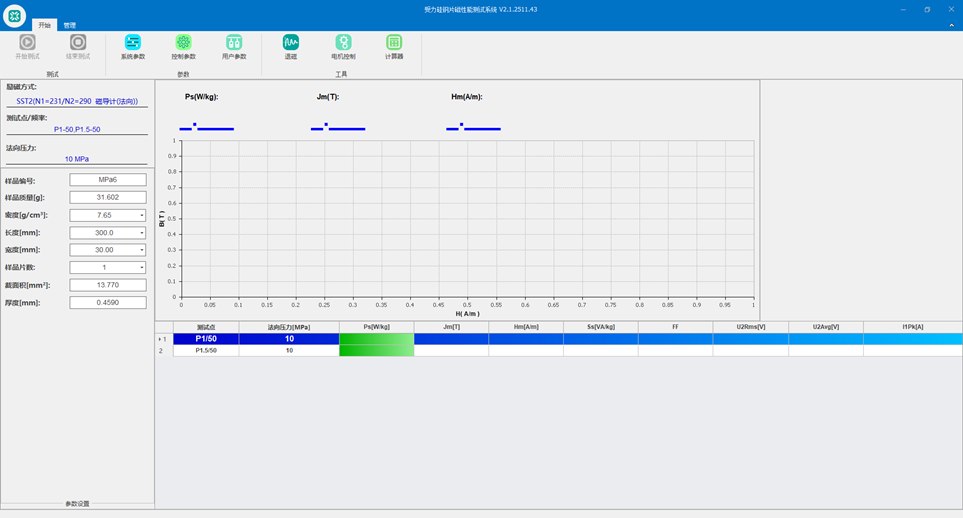Click the H(A/m) axis label on chart
963x518 pixels.
tap(467, 314)
